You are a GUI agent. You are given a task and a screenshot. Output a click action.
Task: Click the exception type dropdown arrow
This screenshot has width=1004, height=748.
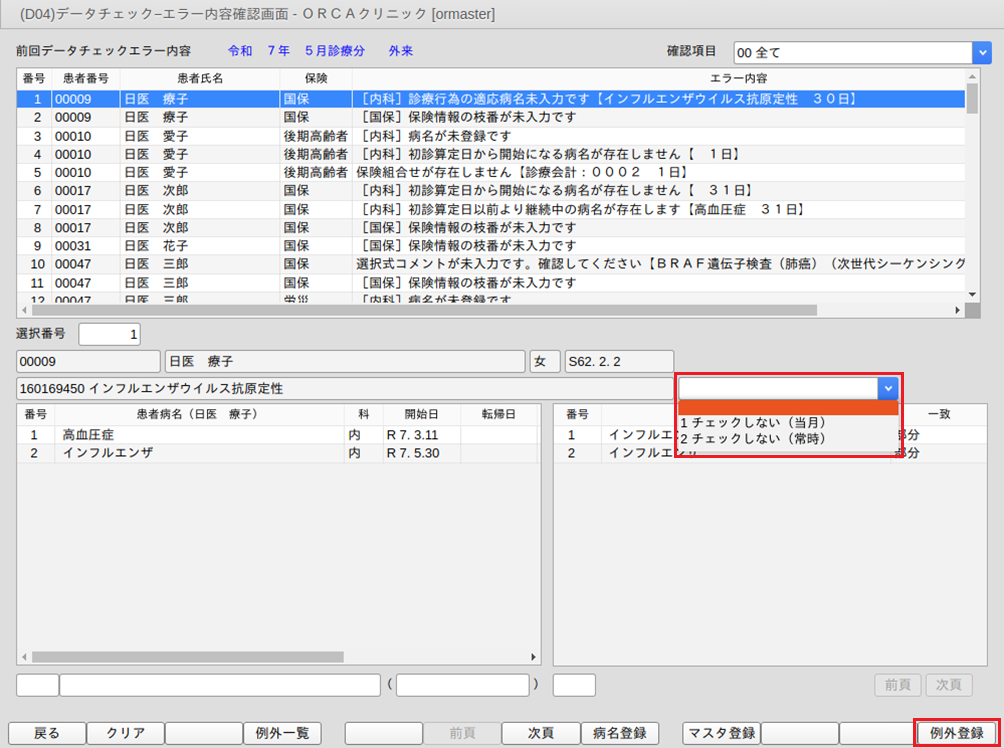887,388
